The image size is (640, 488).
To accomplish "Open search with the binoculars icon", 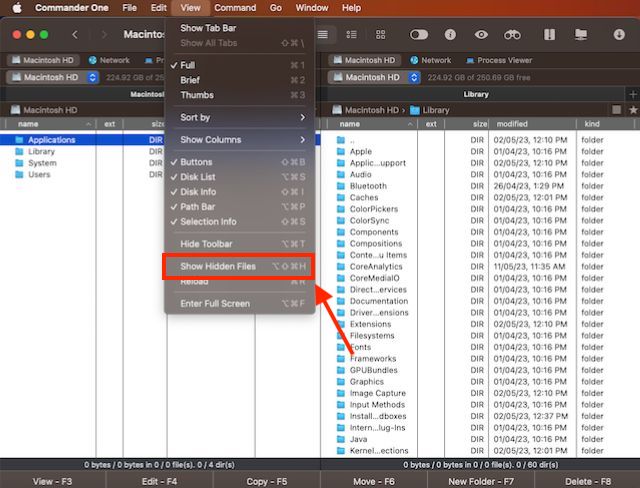I will [x=512, y=35].
